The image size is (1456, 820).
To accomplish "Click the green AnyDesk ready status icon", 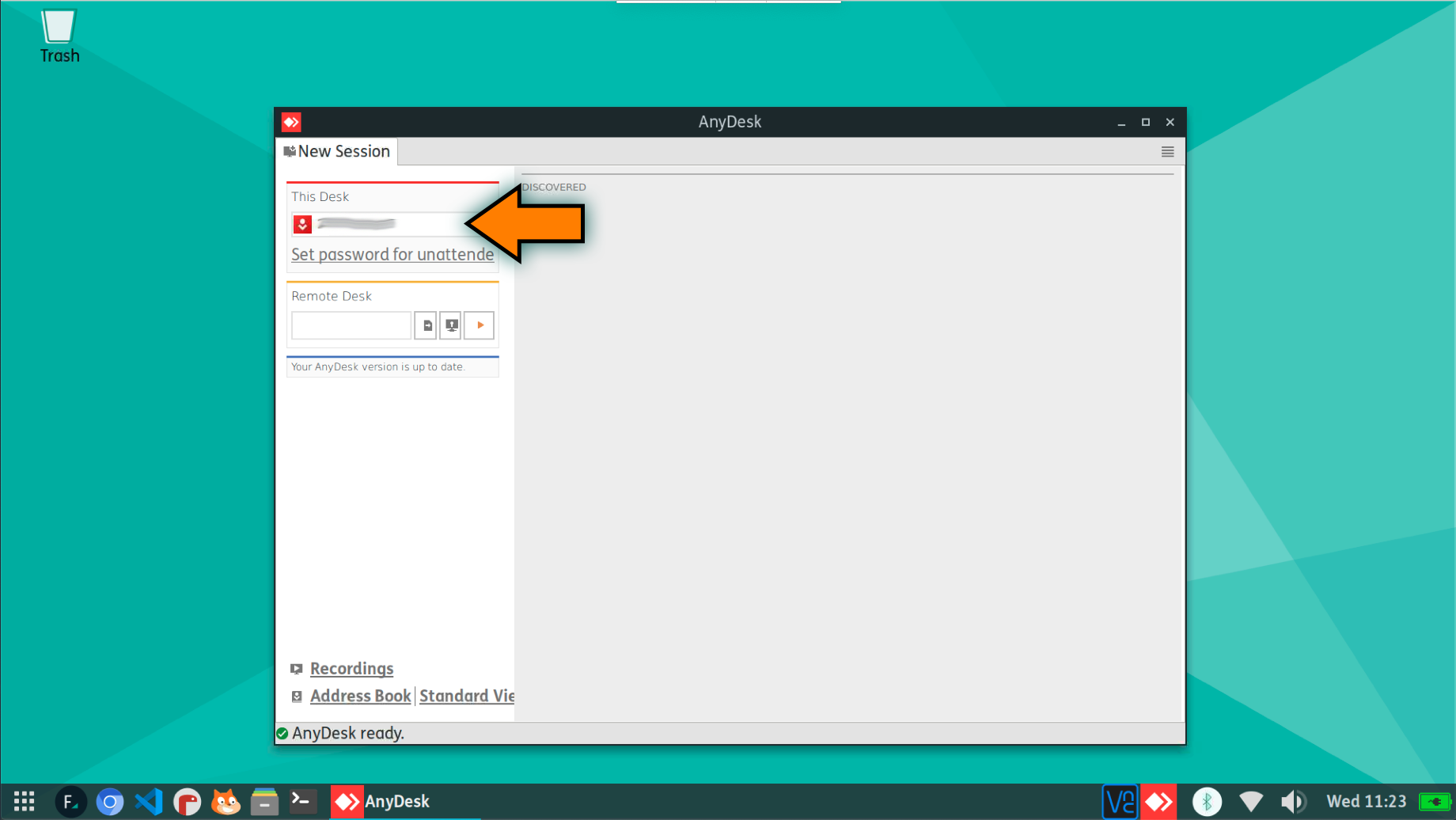I will (x=282, y=734).
